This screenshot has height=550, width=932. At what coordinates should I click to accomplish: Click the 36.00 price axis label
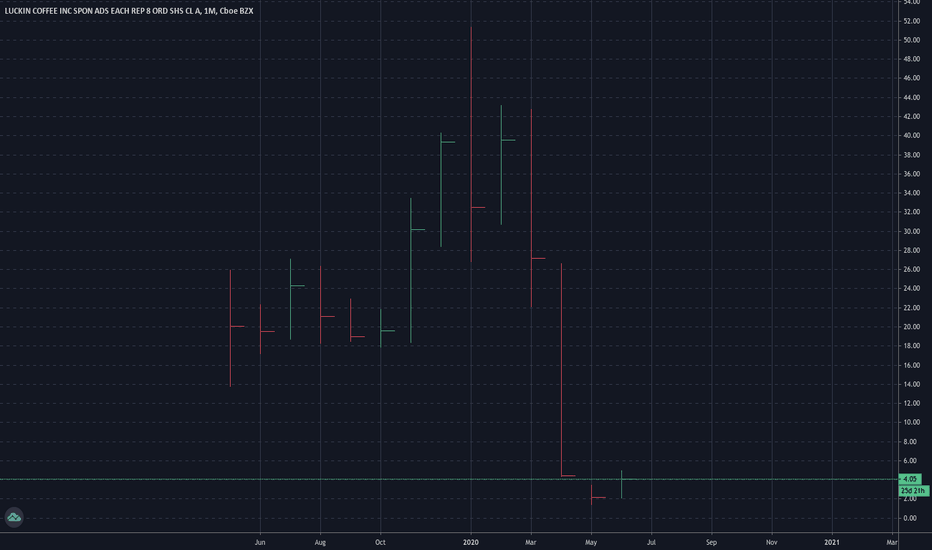click(911, 174)
